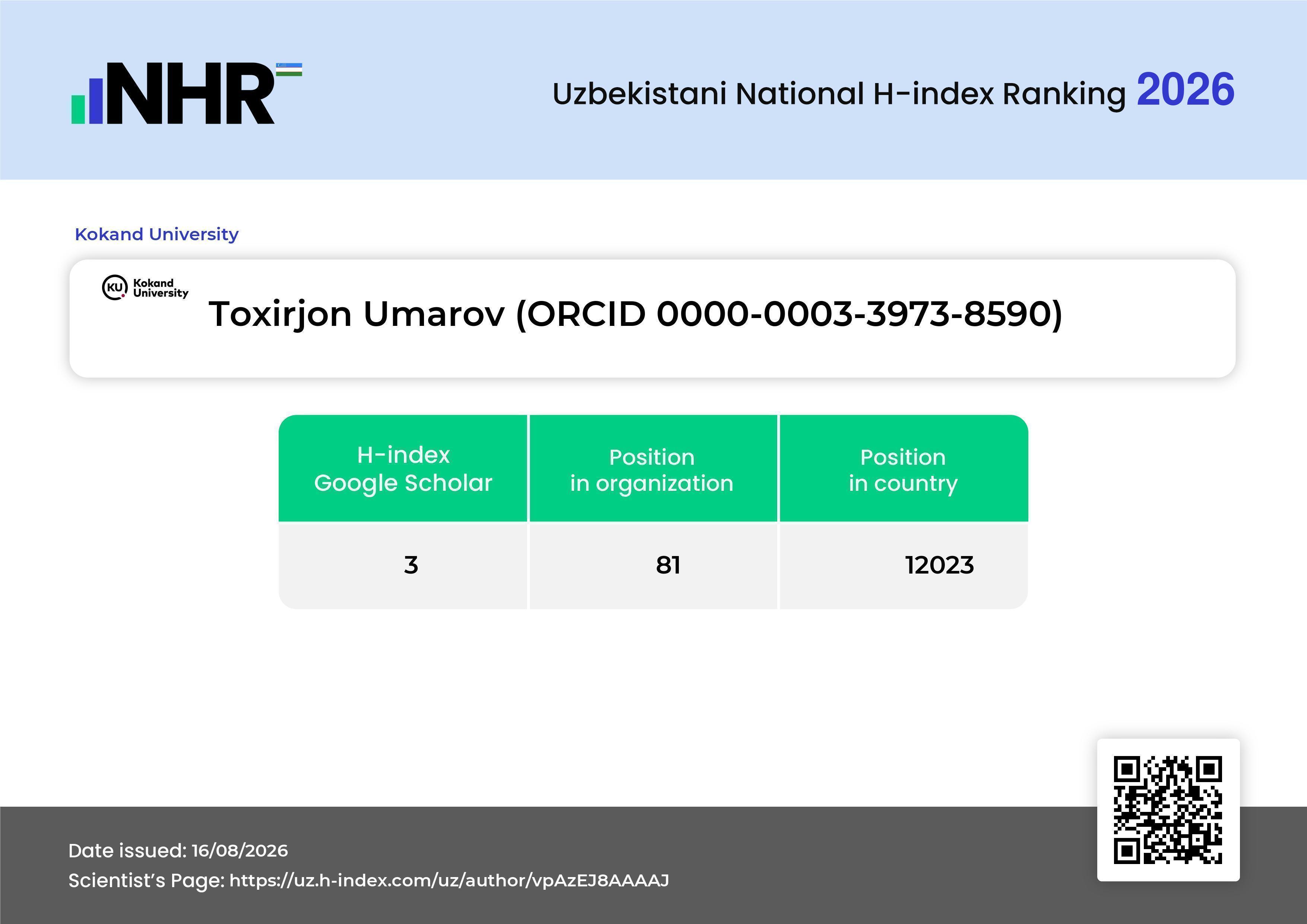Click the blue Kokand University label

pyautogui.click(x=156, y=234)
